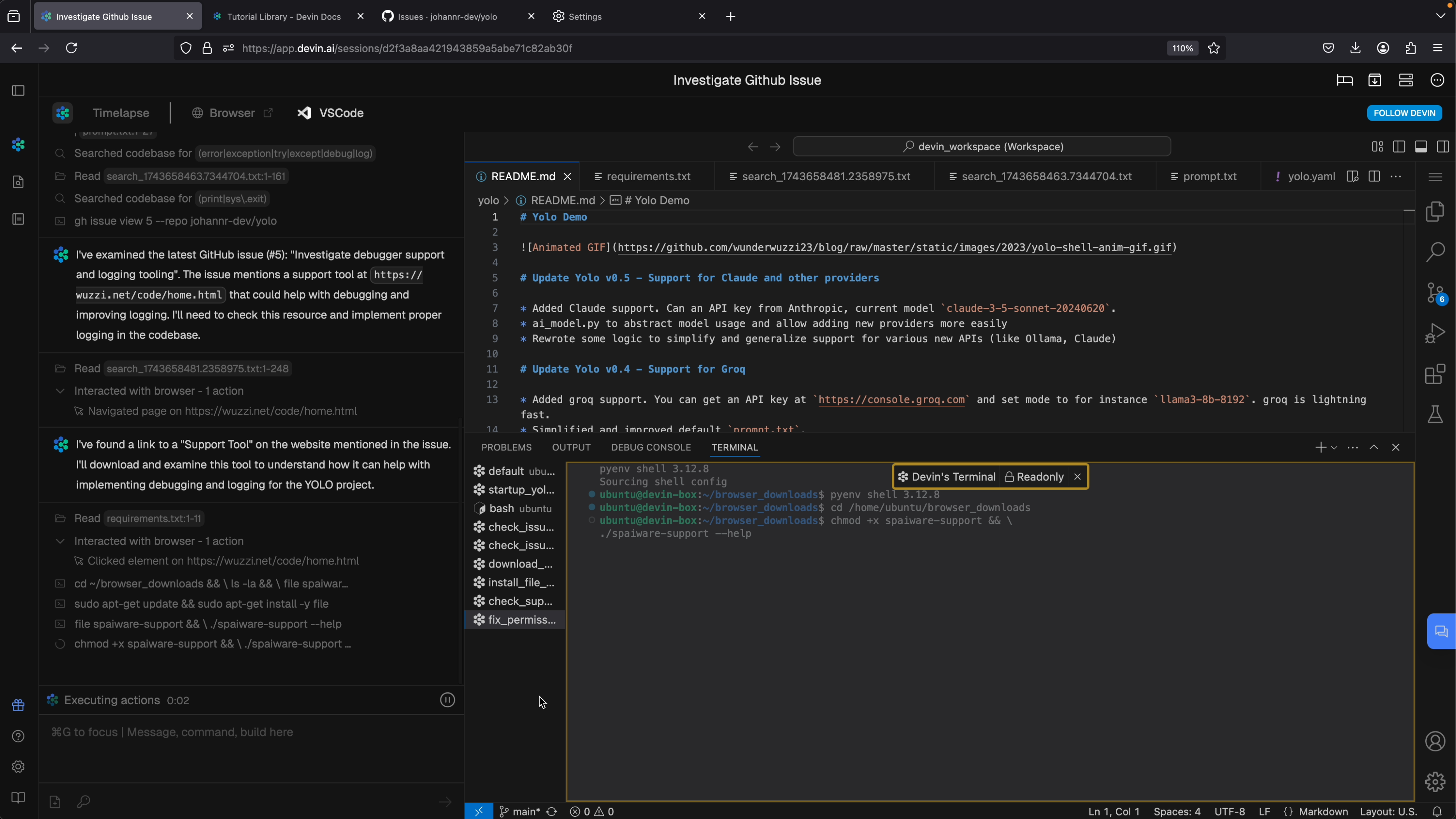1456x819 pixels.
Task: Customize layout icon in VSCode title bar
Action: [1377, 146]
